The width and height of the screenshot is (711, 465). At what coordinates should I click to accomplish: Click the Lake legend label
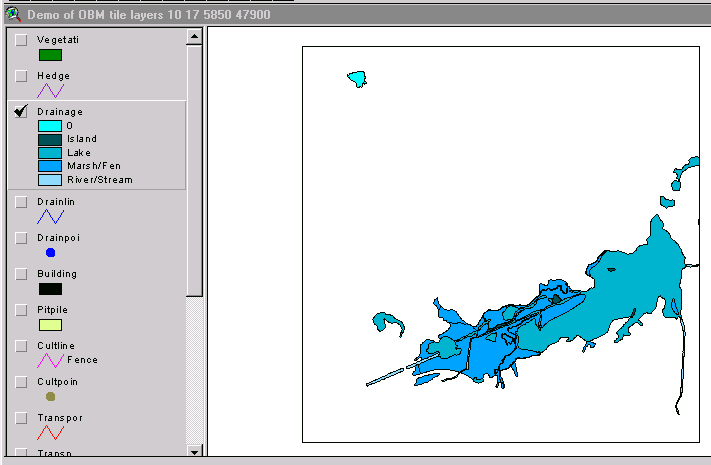pos(79,153)
